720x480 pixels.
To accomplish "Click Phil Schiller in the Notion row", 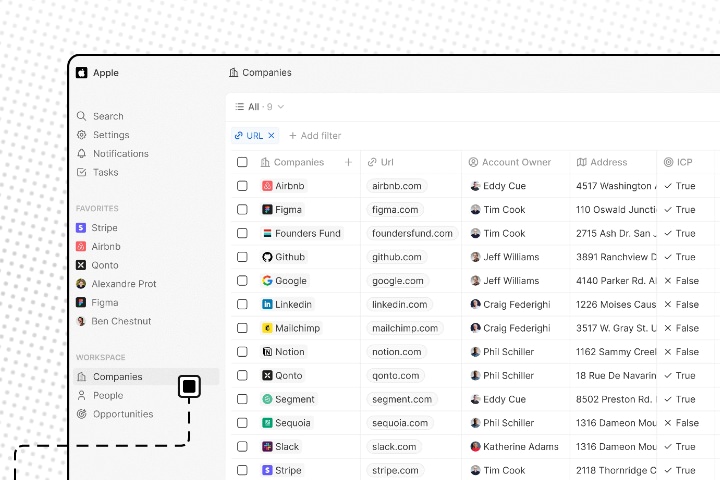I will pyautogui.click(x=502, y=352).
